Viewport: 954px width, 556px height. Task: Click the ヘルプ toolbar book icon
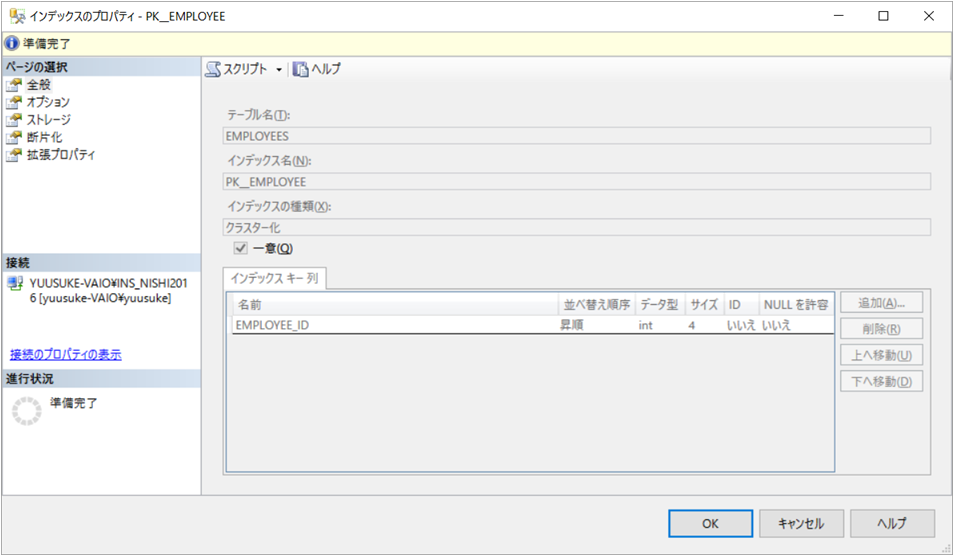pyautogui.click(x=301, y=69)
